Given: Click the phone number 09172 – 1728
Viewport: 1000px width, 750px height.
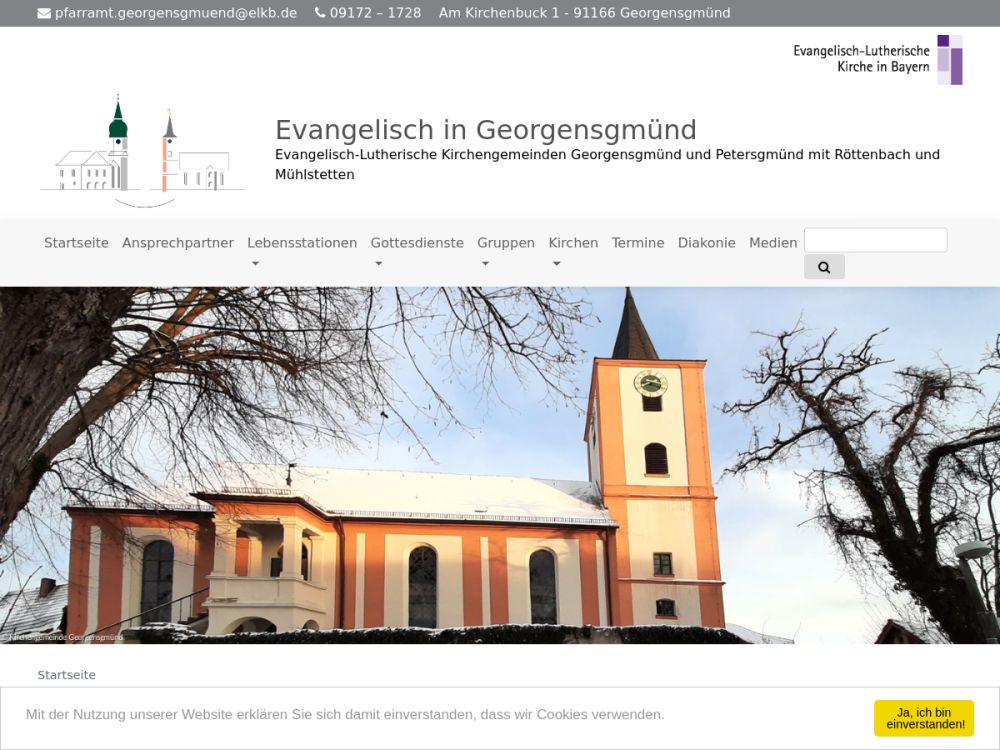Looking at the screenshot, I should [375, 13].
